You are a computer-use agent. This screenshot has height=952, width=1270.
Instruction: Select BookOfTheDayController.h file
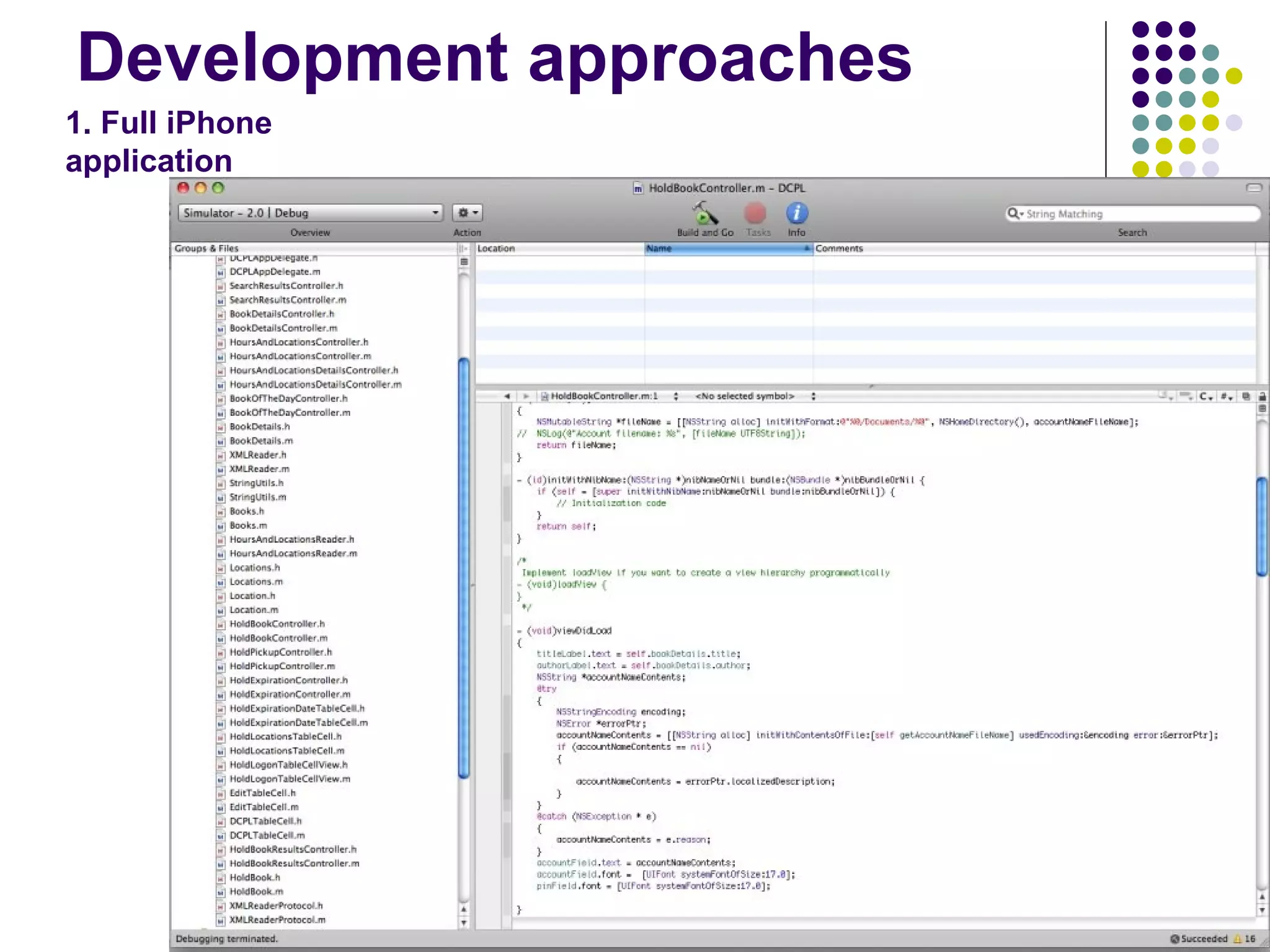(x=288, y=399)
